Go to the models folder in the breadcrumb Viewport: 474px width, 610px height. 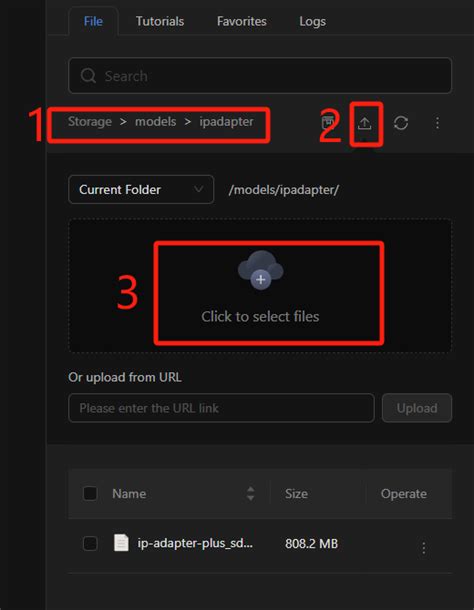coord(155,121)
